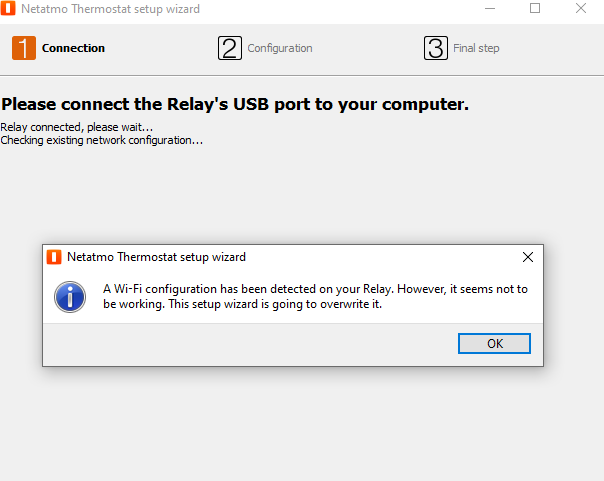Click the Netatmo logo in main window title bar

(8, 9)
